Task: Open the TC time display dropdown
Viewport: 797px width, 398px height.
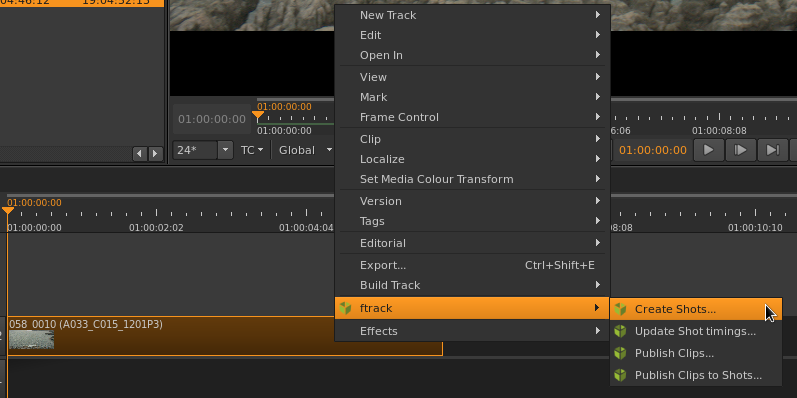Action: [x=252, y=150]
